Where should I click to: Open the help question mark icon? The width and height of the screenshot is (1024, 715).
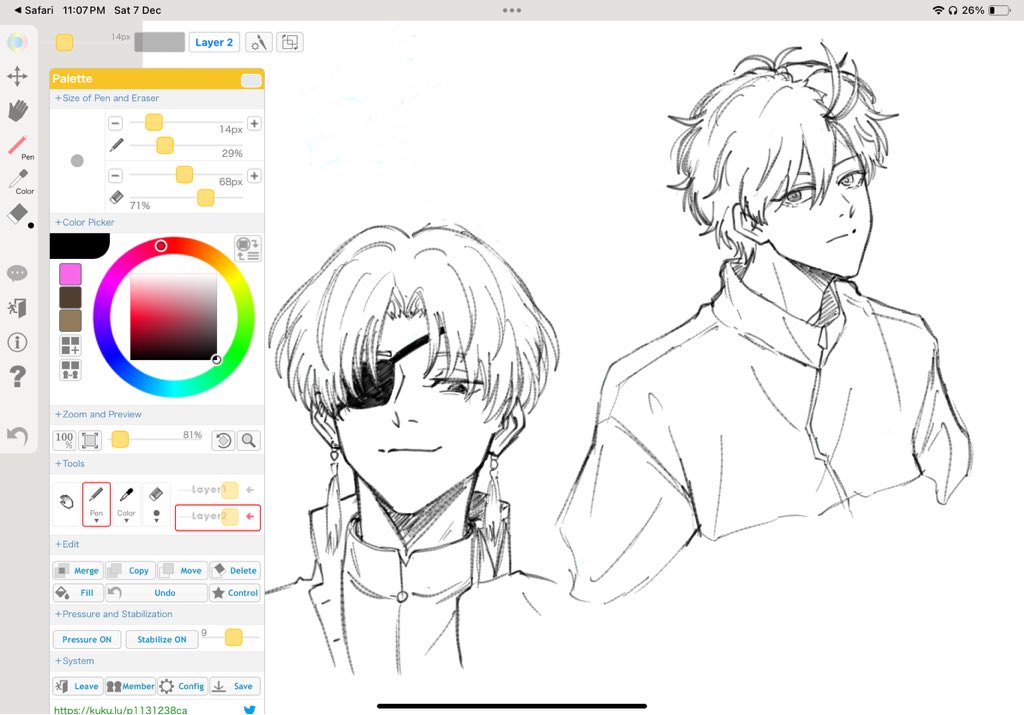tap(17, 377)
